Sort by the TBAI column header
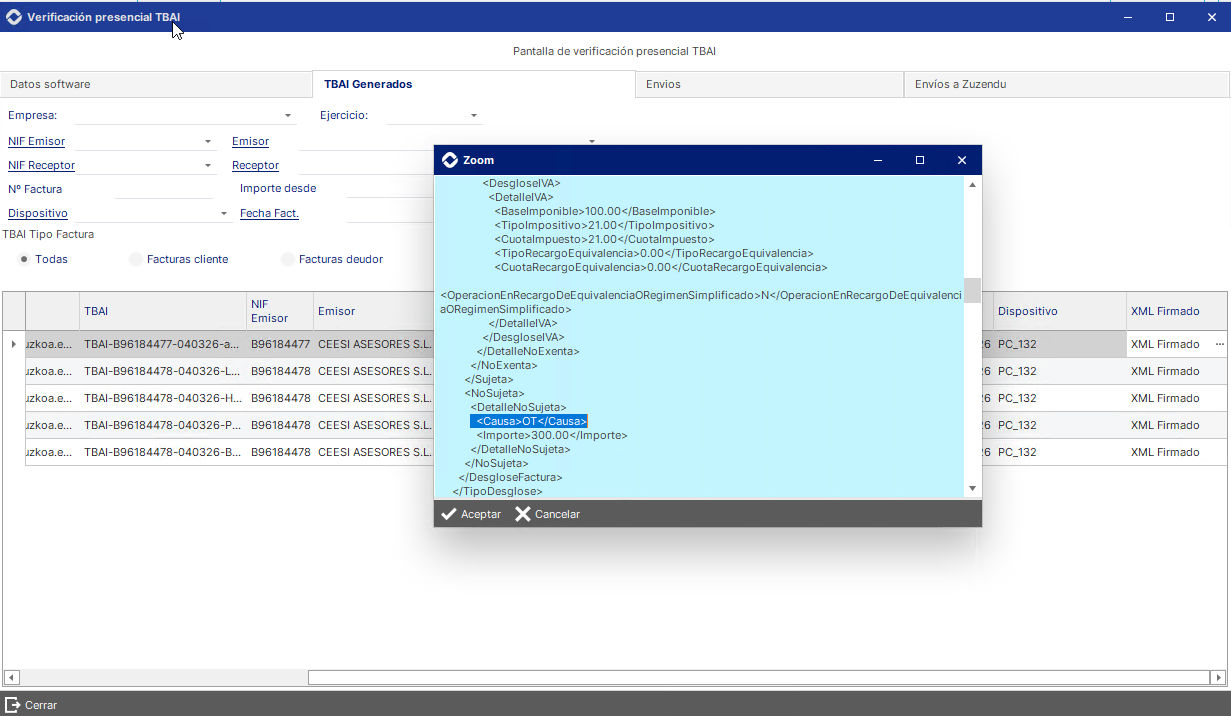 (x=163, y=311)
